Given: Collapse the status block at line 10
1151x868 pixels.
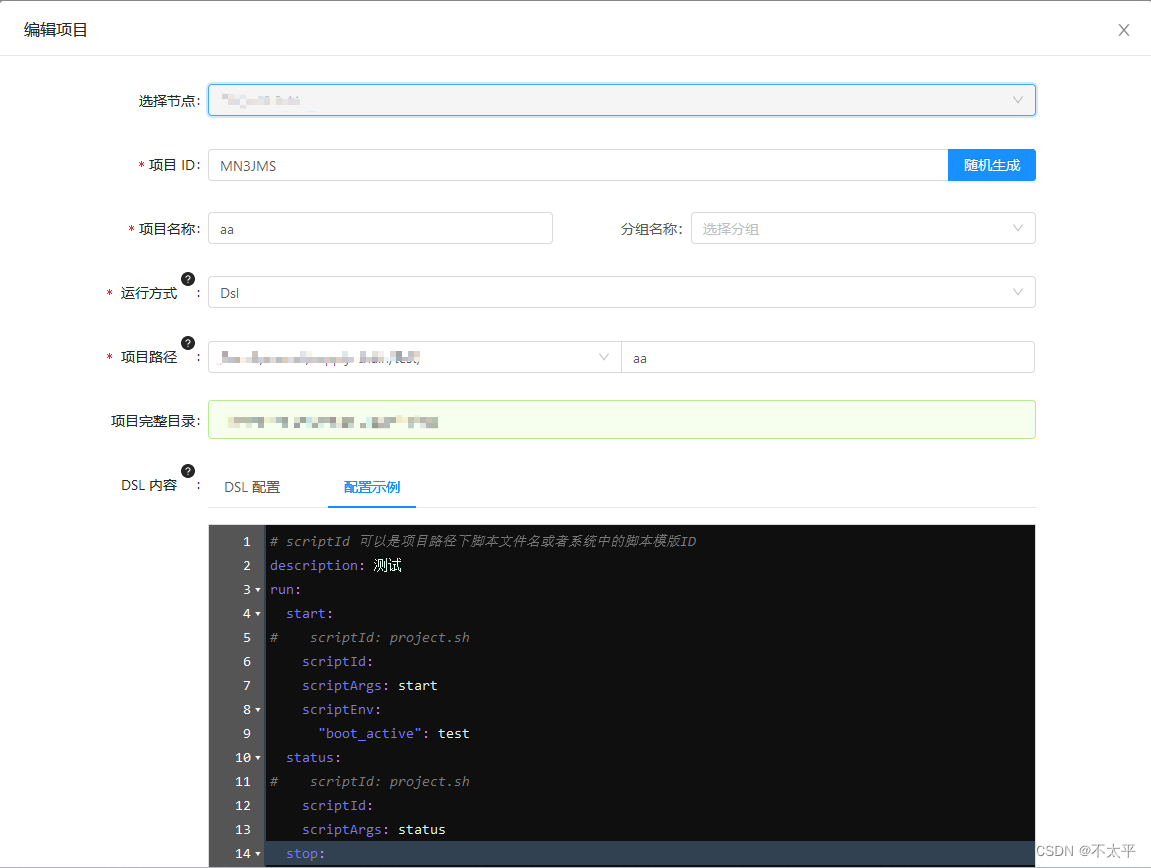Looking at the screenshot, I should pyautogui.click(x=256, y=757).
